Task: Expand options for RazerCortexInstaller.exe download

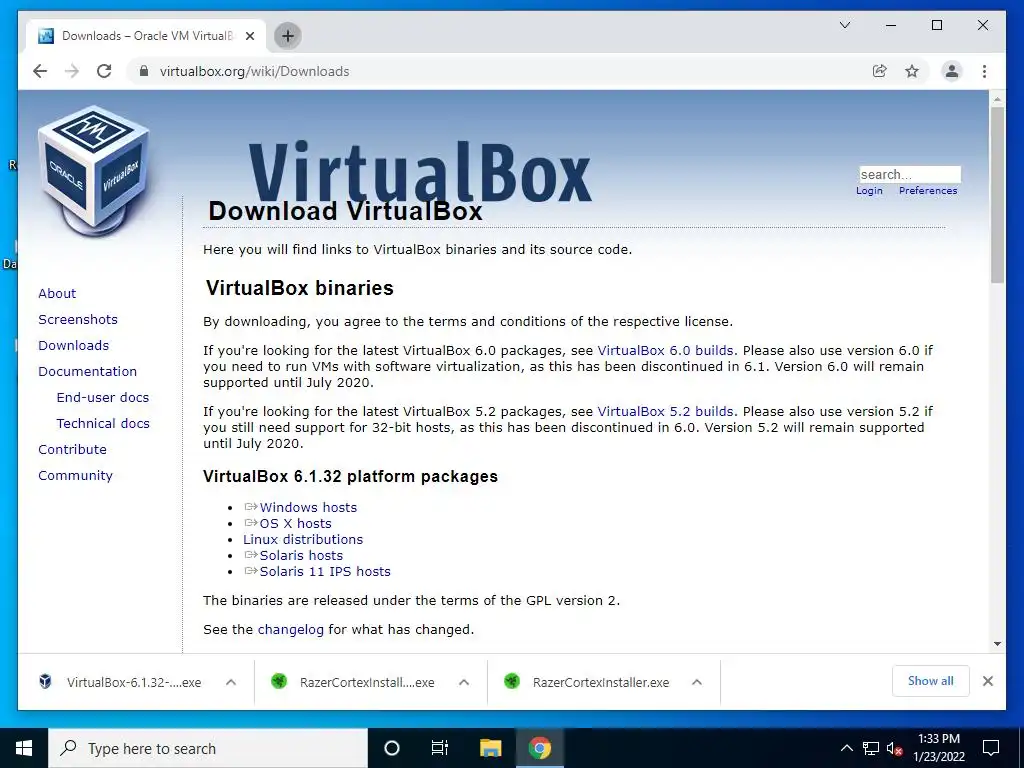Action: 697,682
